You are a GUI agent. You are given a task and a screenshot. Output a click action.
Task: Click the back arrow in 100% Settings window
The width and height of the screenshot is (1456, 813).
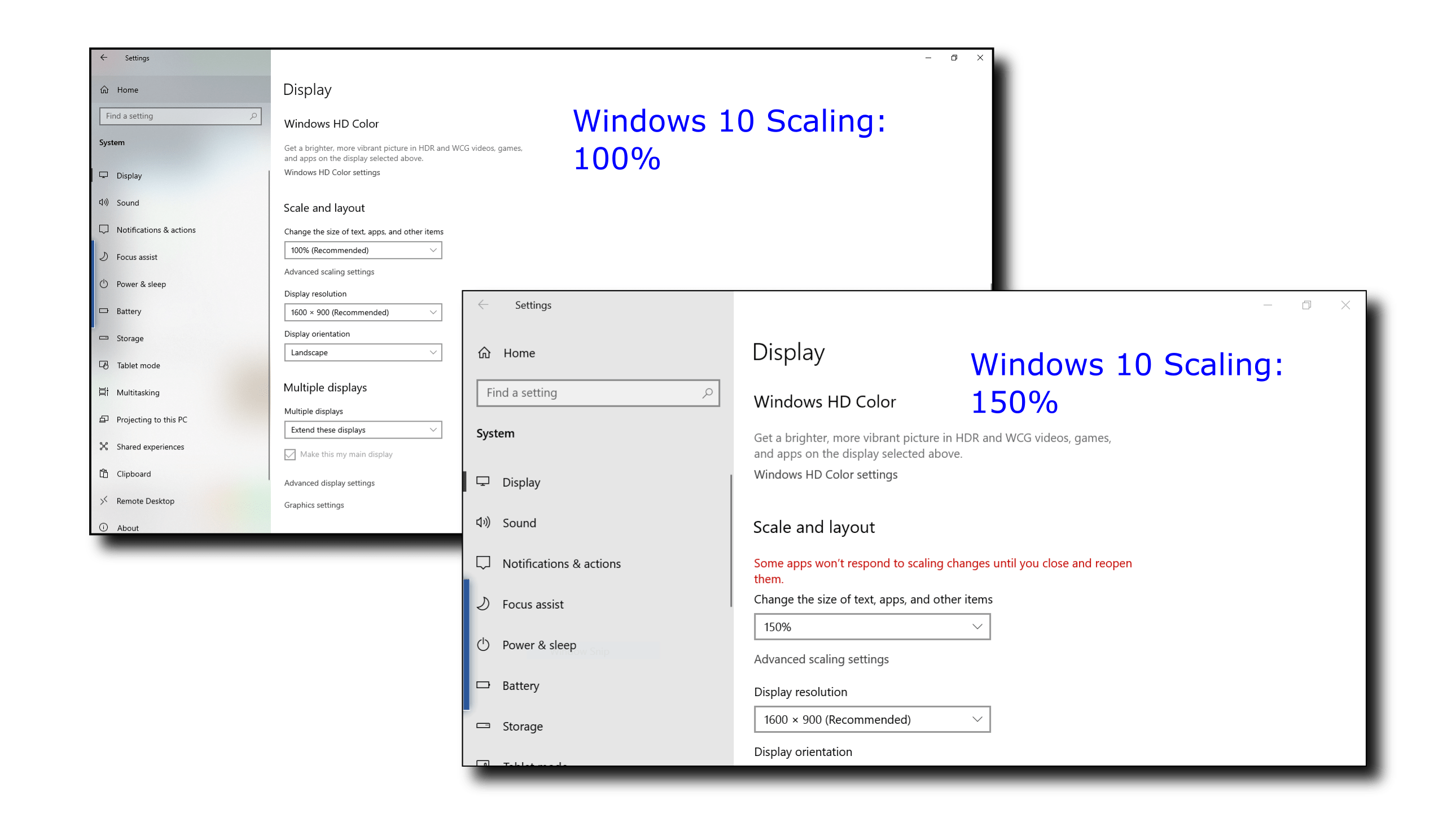click(104, 58)
